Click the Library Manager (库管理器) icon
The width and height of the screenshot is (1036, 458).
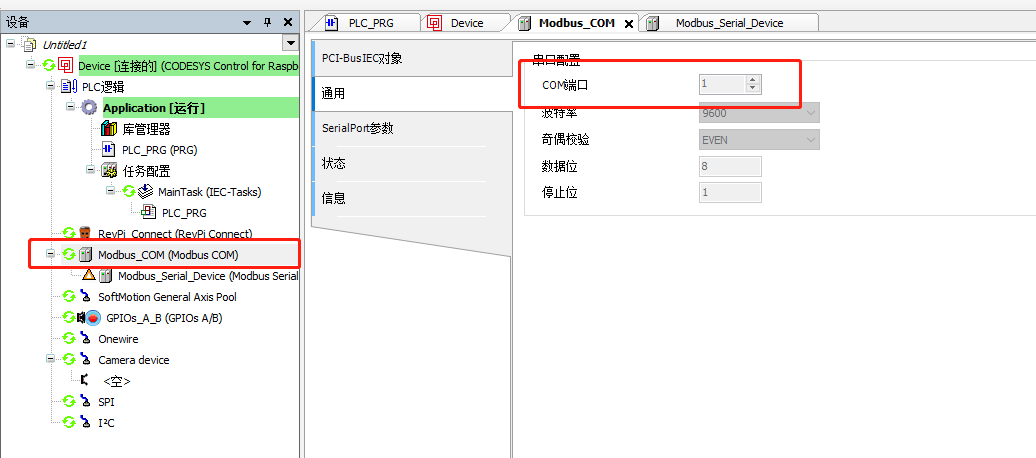[109, 129]
